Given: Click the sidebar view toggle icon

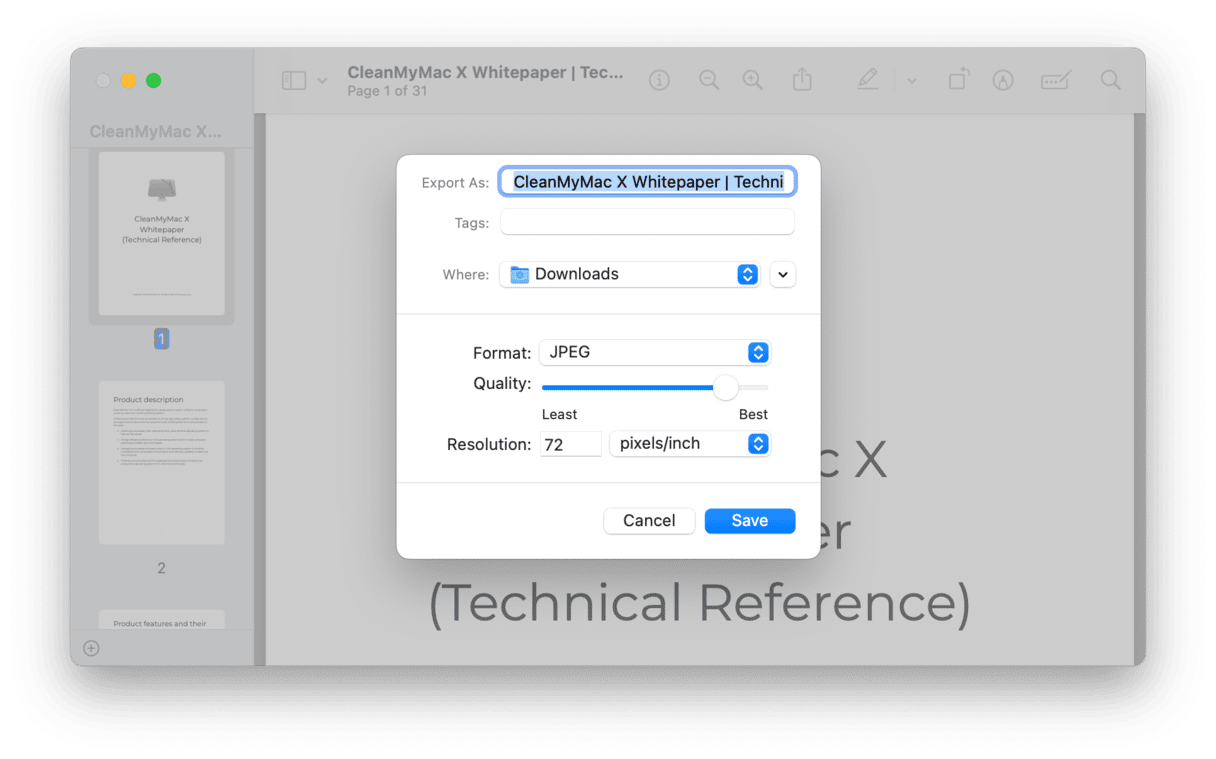Looking at the screenshot, I should 294,81.
